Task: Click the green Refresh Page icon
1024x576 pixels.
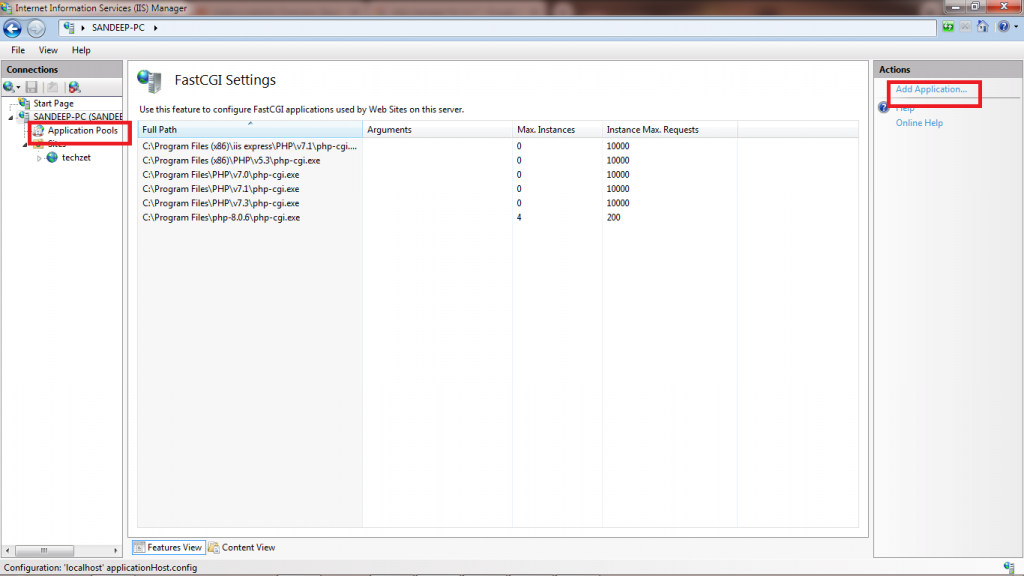Action: coord(948,27)
